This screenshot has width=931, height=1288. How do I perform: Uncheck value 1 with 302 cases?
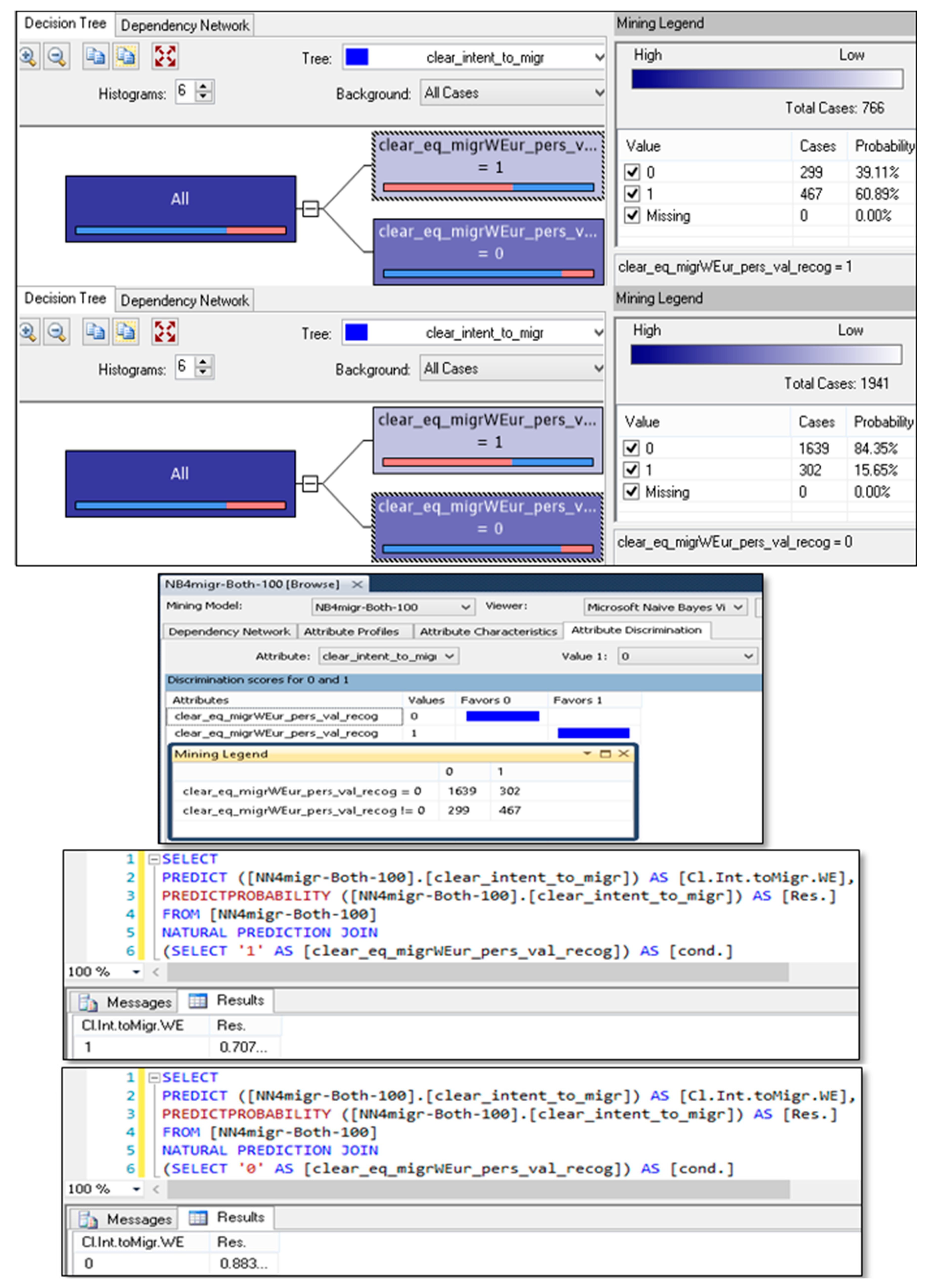pyautogui.click(x=631, y=470)
